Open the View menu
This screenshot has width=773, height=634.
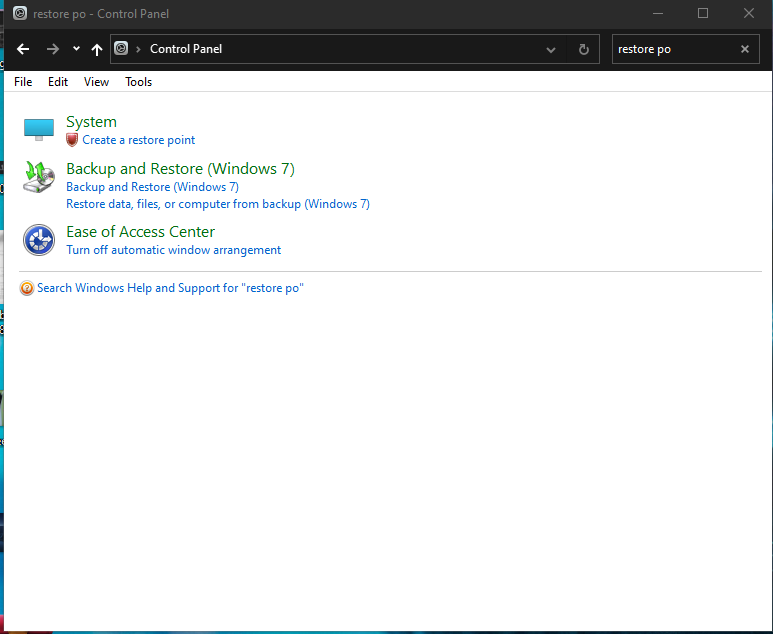[96, 82]
